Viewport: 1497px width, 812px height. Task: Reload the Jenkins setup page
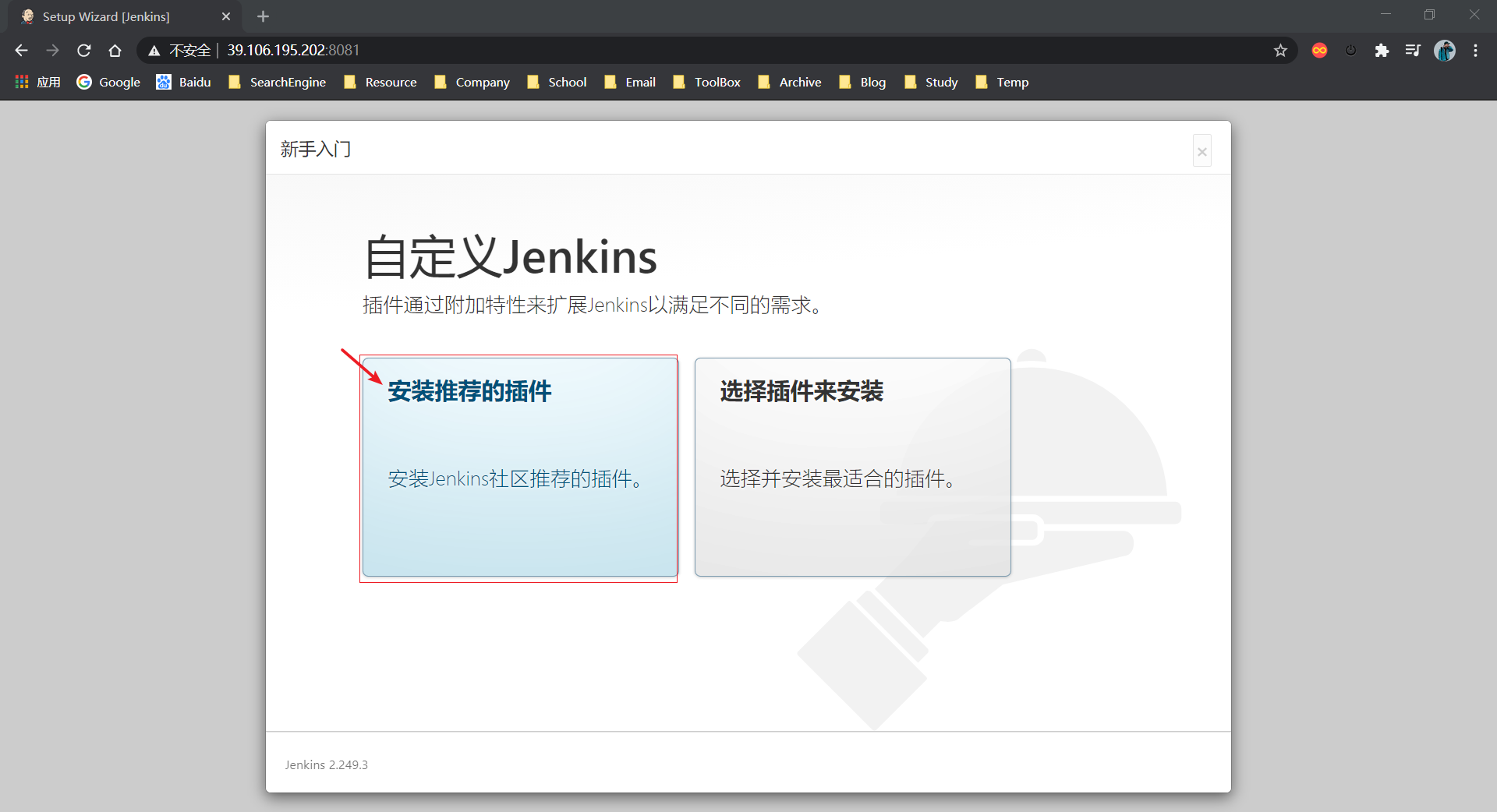[83, 51]
